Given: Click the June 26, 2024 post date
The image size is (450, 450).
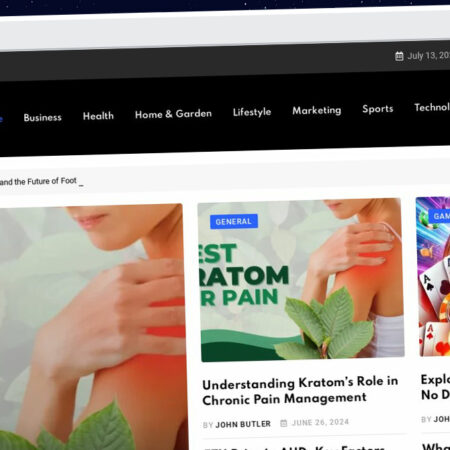Looking at the screenshot, I should 320,422.
